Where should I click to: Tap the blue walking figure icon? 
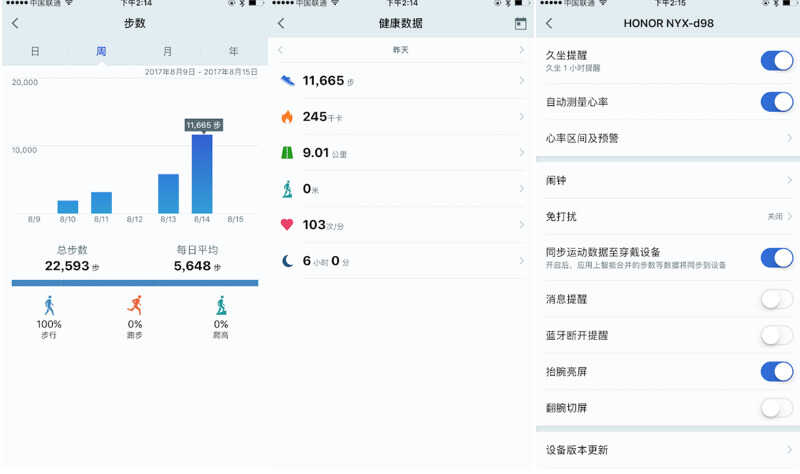coord(49,306)
